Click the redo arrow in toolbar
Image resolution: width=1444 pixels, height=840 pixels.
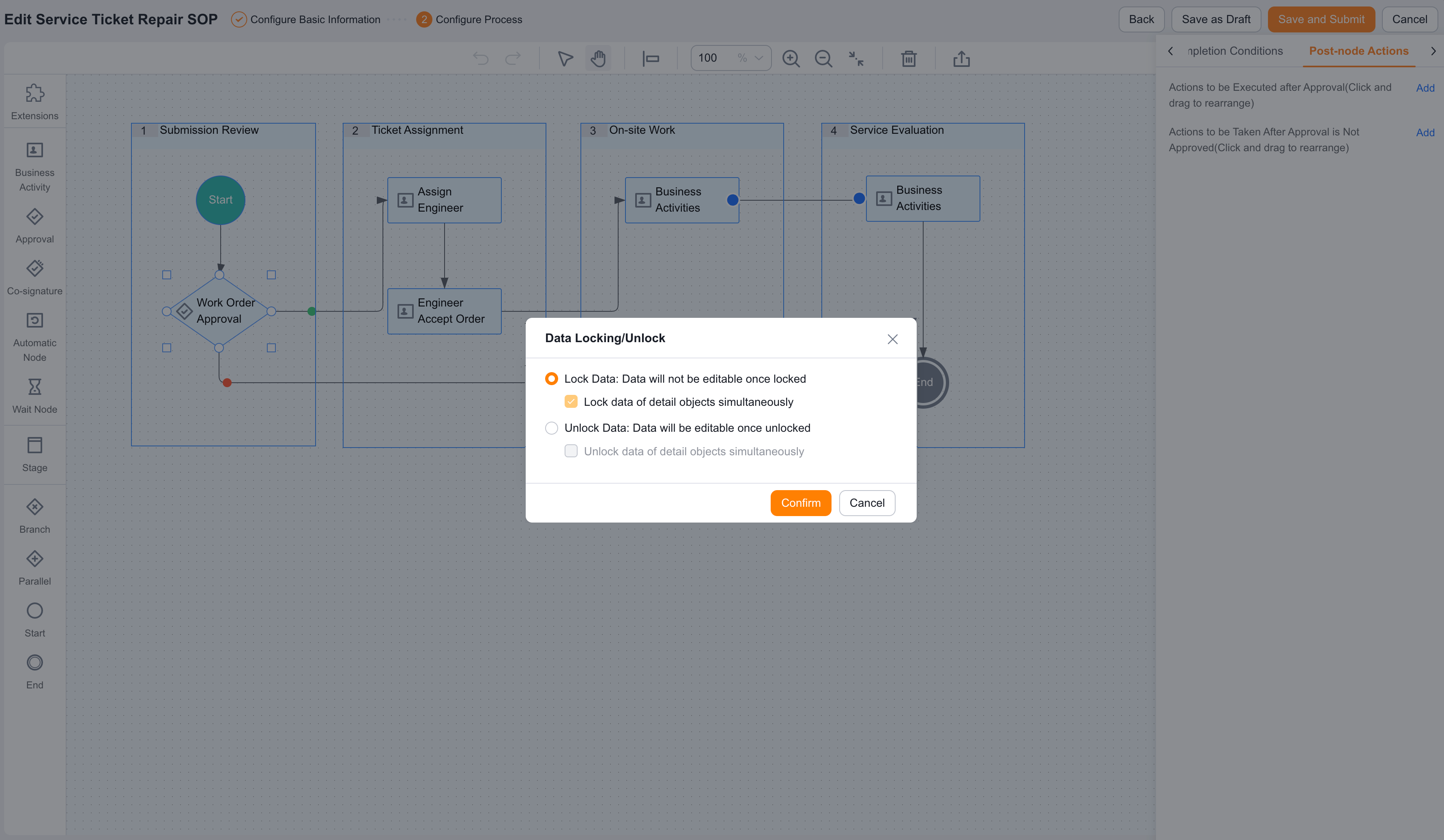point(513,58)
